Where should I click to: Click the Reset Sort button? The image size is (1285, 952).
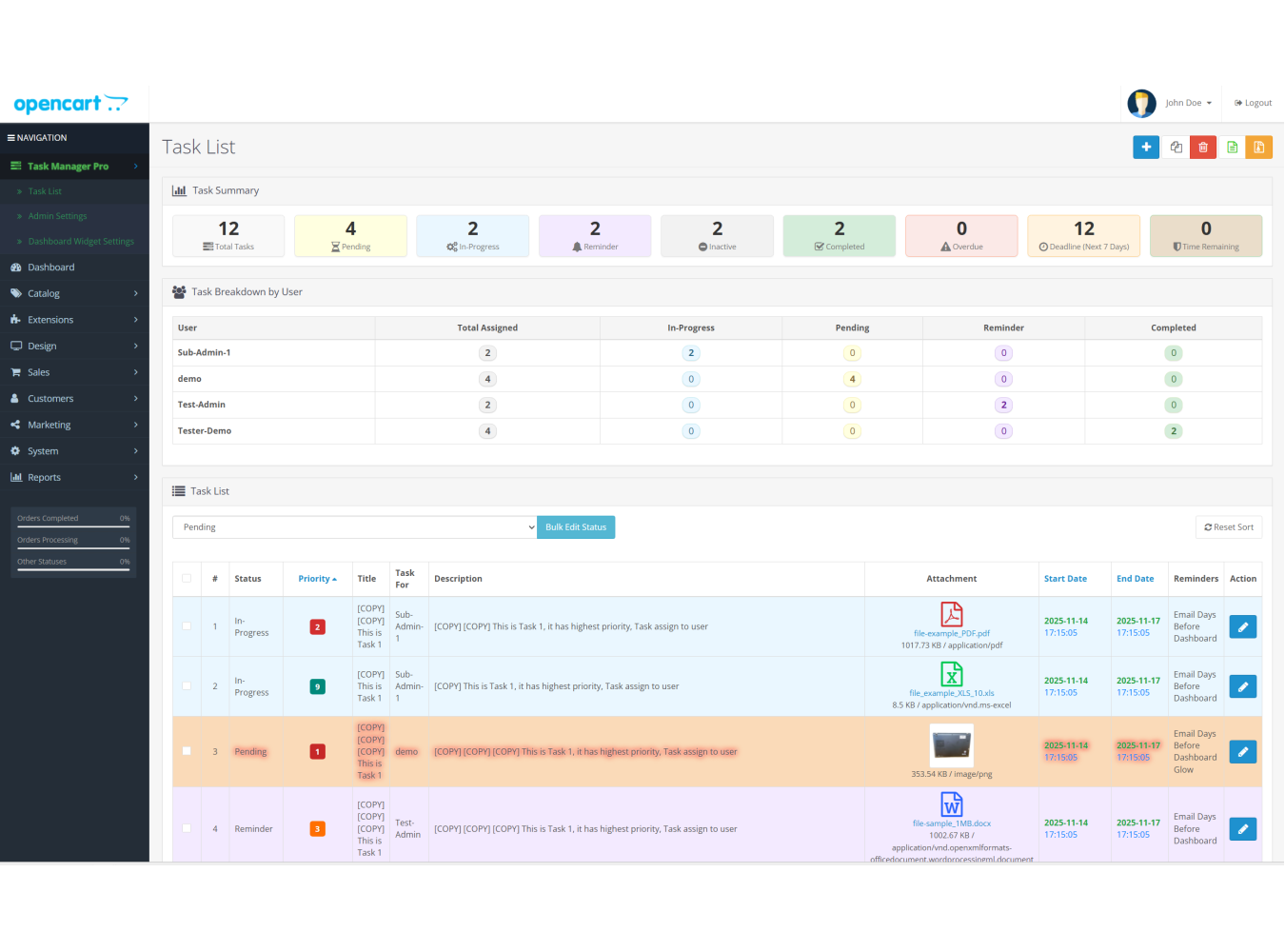tap(1229, 526)
